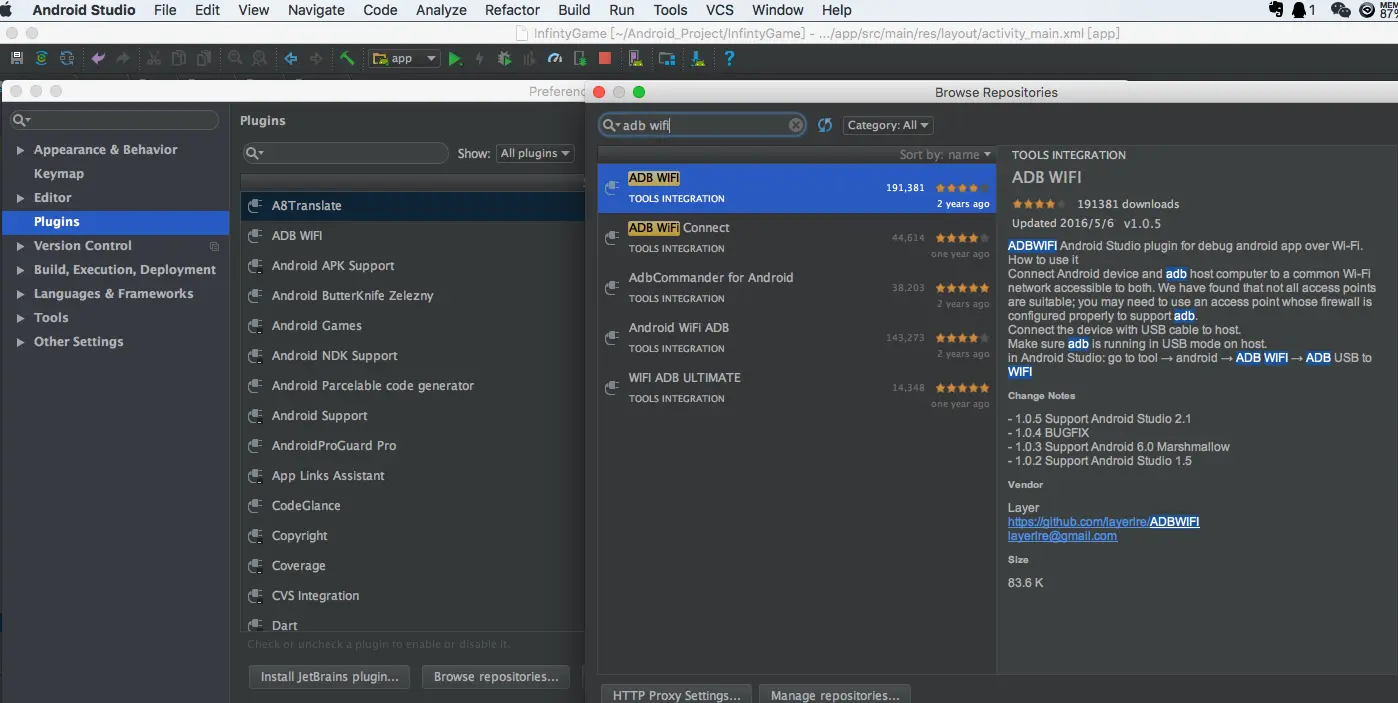Click the Project Structure toolbar icon
Viewport: 1398px width, 703px height.
click(x=666, y=59)
